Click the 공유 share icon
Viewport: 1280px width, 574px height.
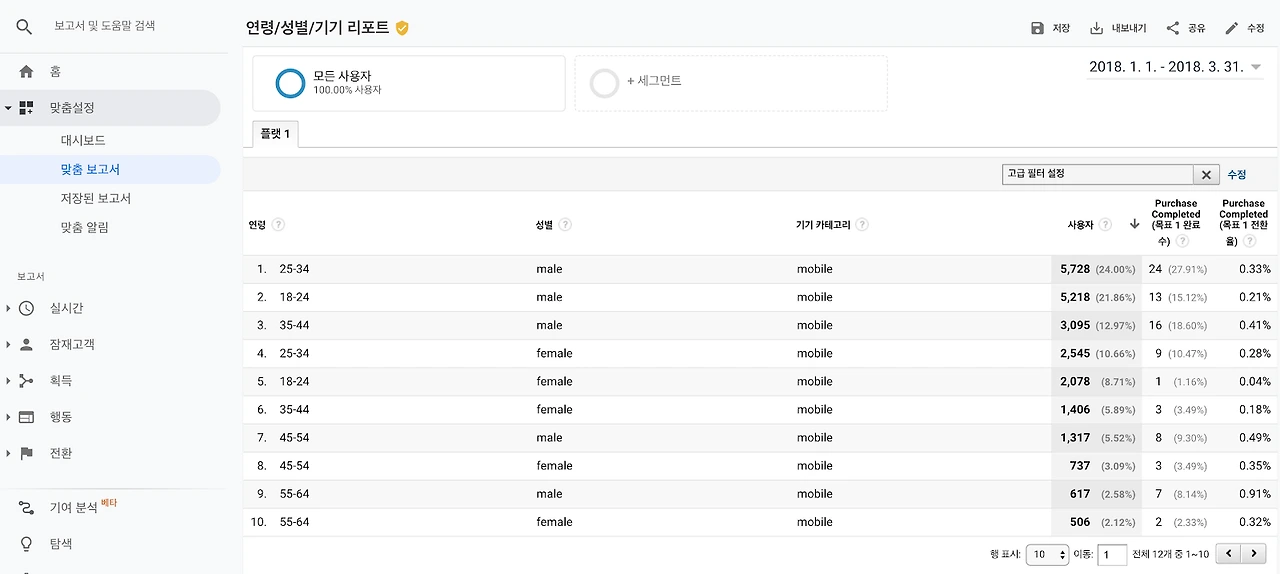tap(1173, 28)
